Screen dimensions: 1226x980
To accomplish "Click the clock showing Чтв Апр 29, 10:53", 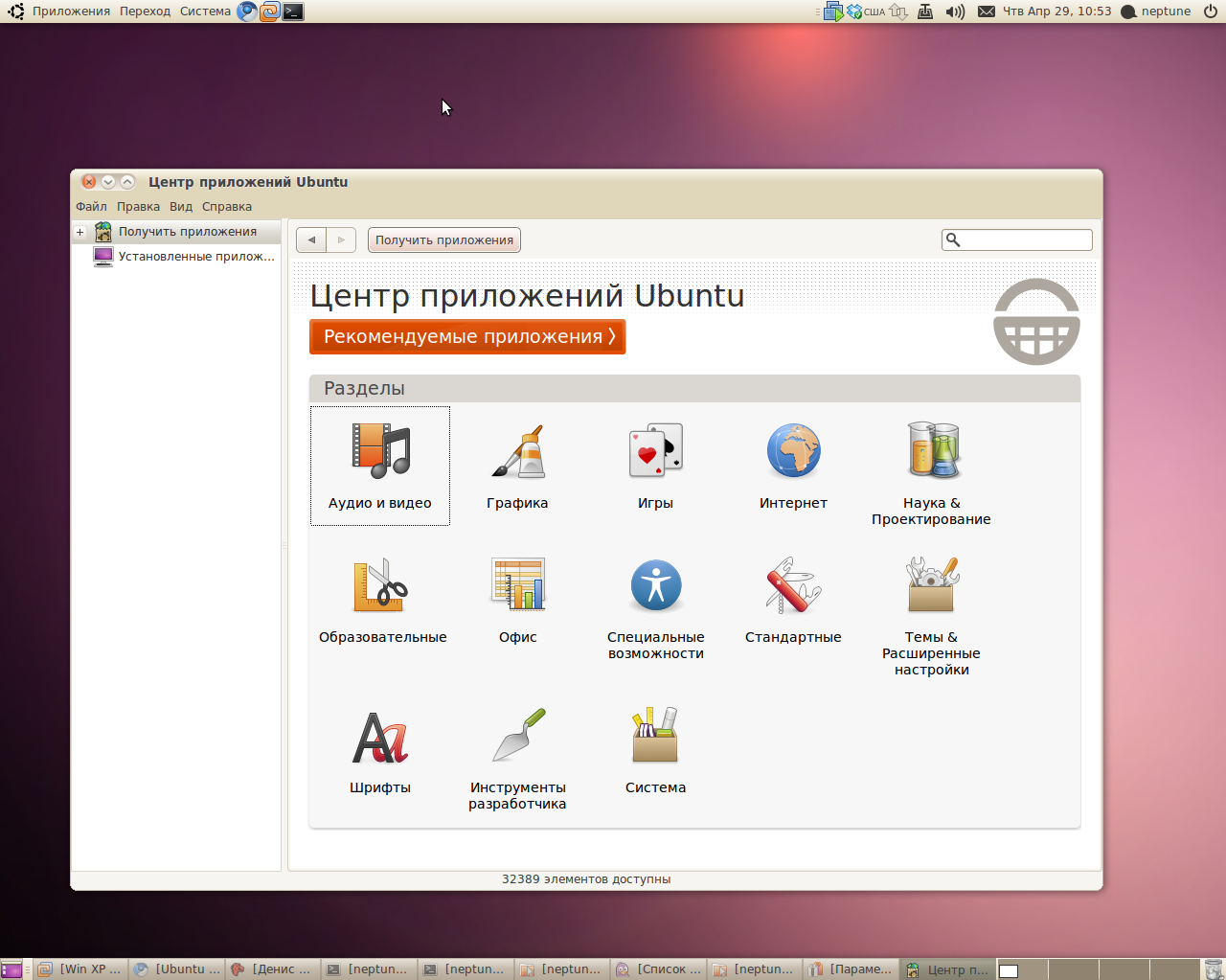I will (1057, 11).
